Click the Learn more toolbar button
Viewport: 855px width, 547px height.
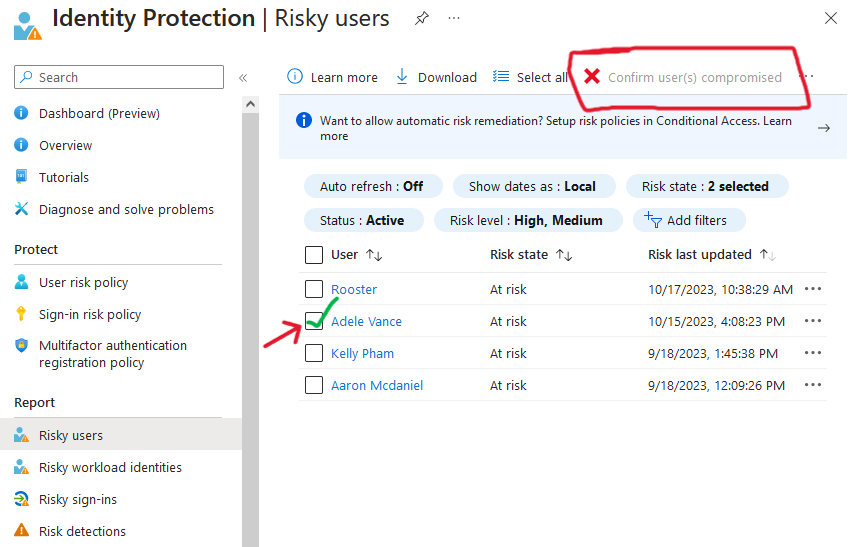[x=333, y=77]
